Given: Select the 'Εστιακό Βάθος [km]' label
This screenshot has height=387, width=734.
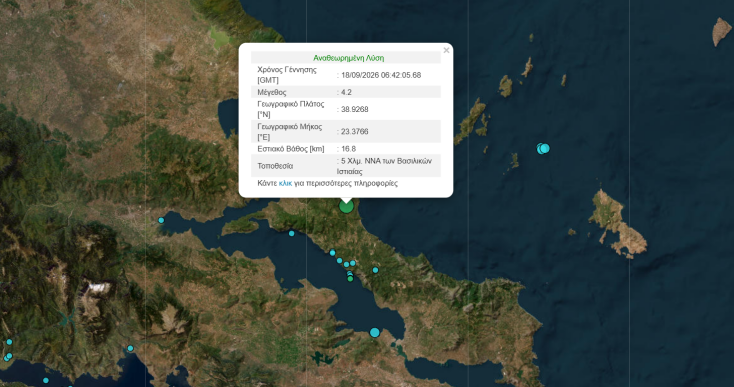Looking at the screenshot, I should coord(291,149).
